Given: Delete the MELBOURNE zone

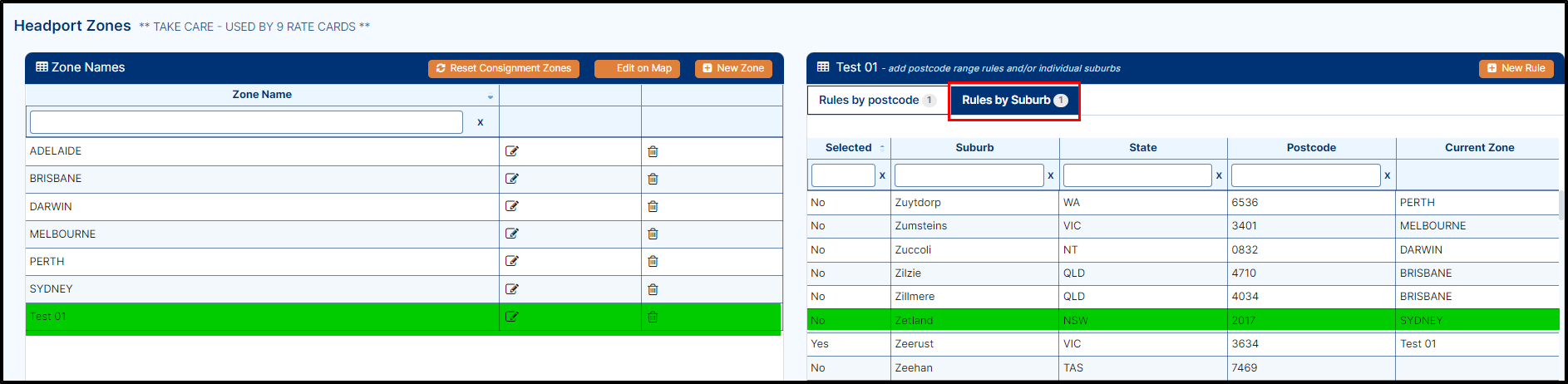Looking at the screenshot, I should coord(653,234).
